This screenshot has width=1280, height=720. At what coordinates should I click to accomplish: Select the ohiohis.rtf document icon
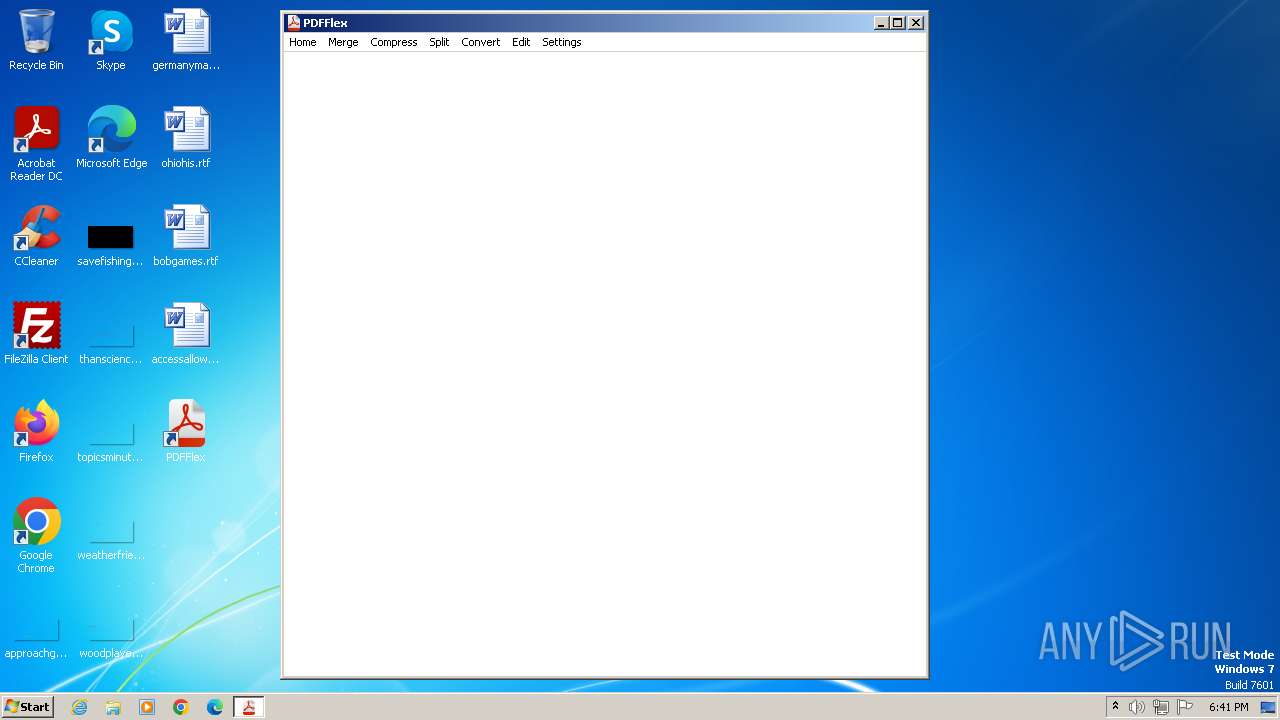[186, 138]
